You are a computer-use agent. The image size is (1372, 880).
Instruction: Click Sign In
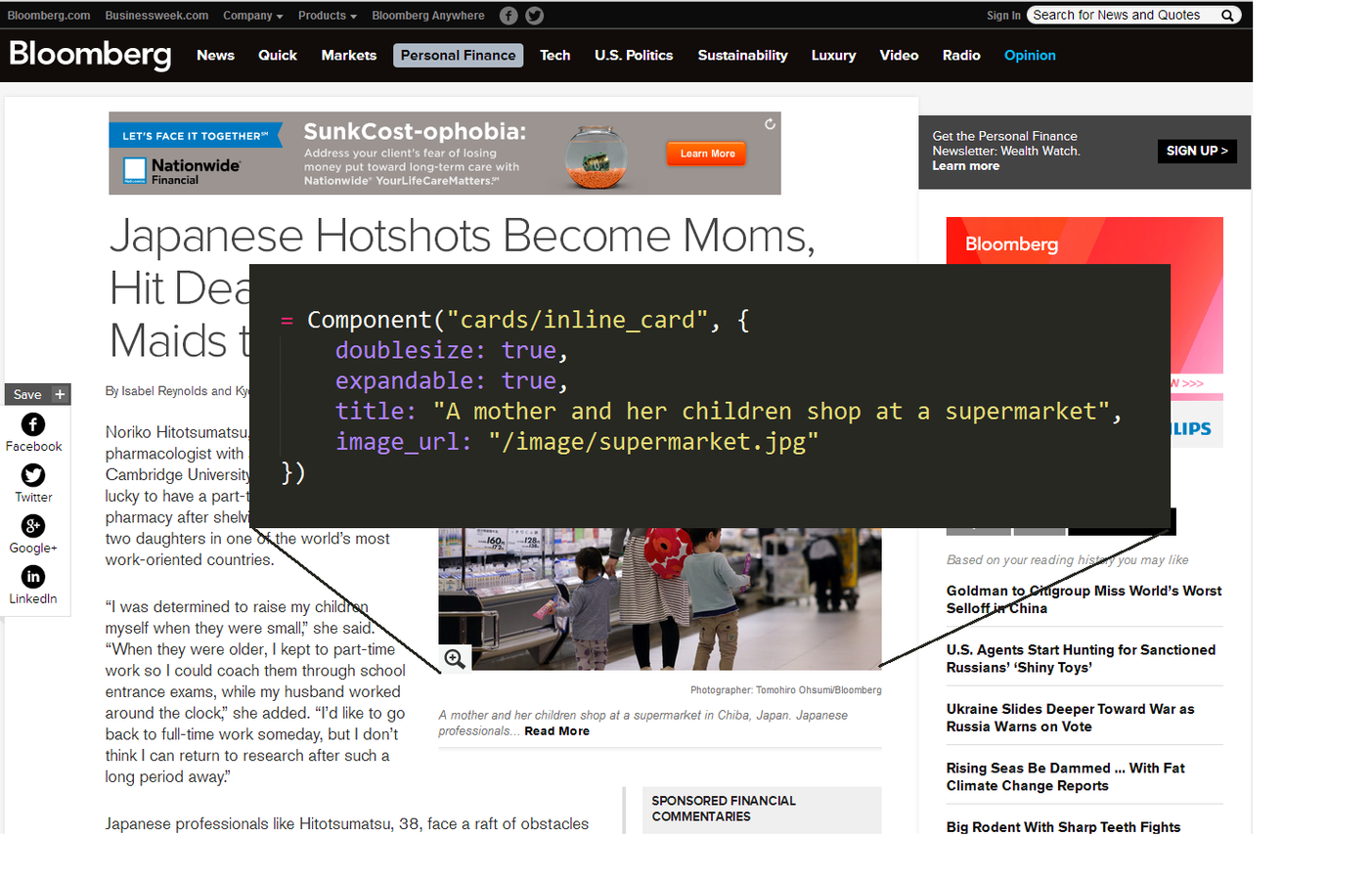pyautogui.click(x=1003, y=16)
